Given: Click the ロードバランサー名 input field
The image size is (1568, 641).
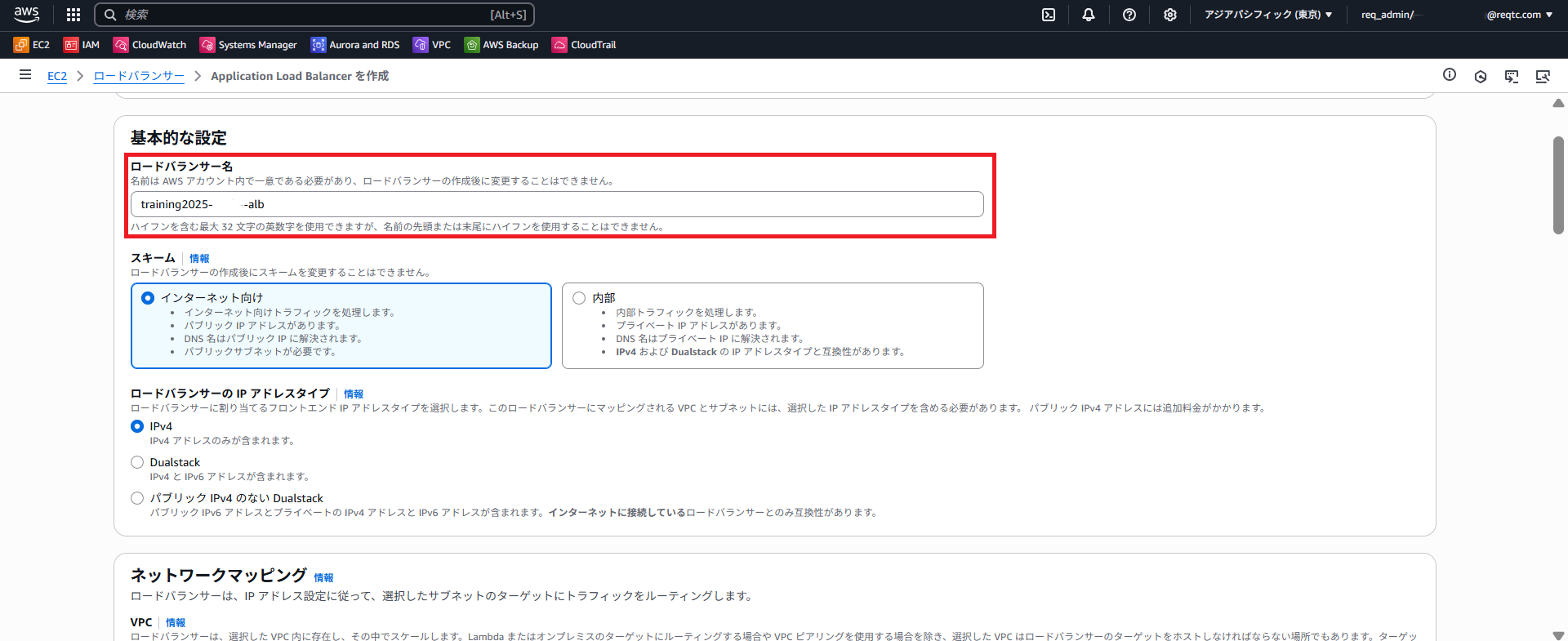Looking at the screenshot, I should pos(557,204).
